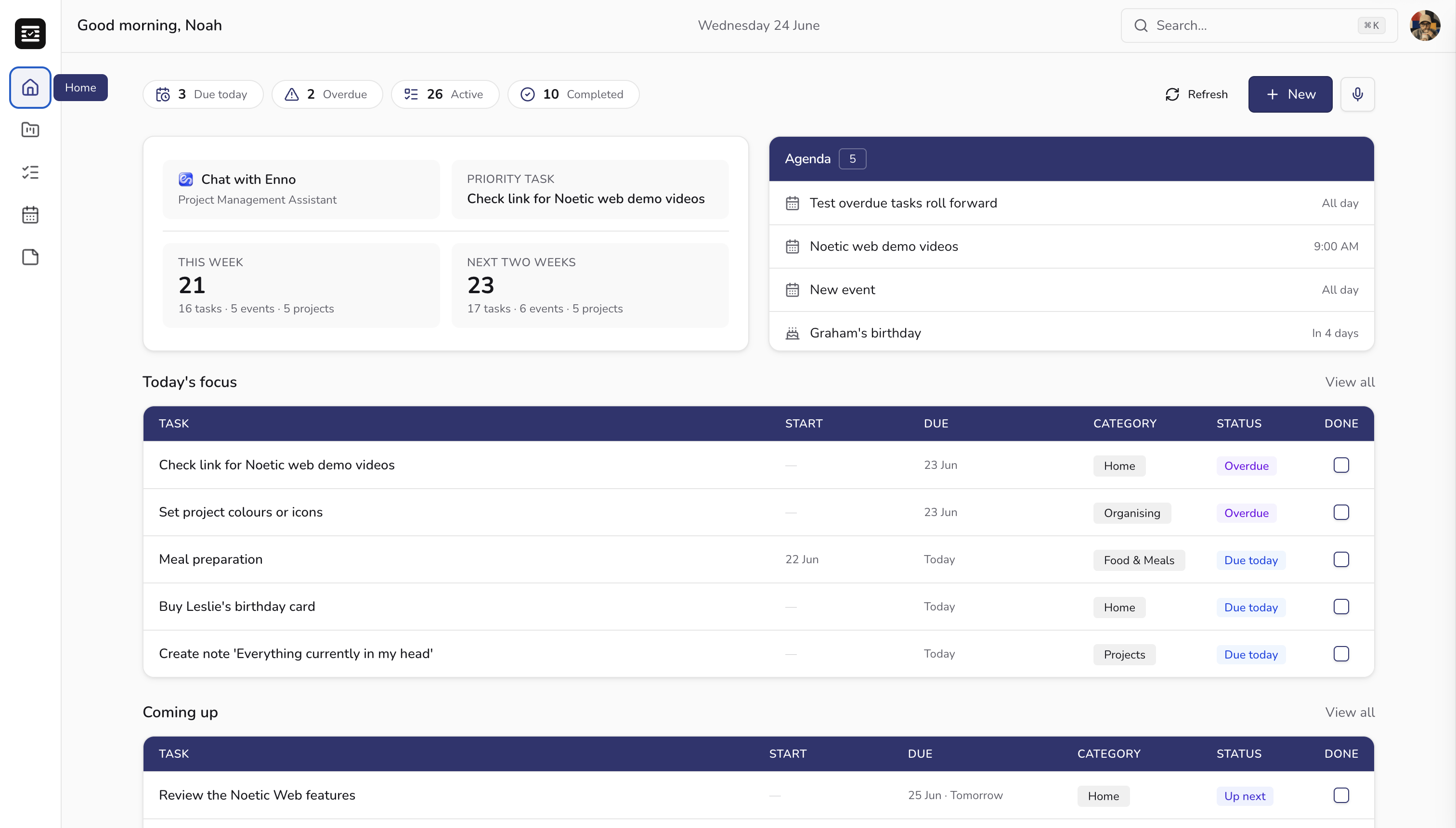Open the Chat with Enno card
This screenshot has height=828, width=1456.
[x=301, y=189]
